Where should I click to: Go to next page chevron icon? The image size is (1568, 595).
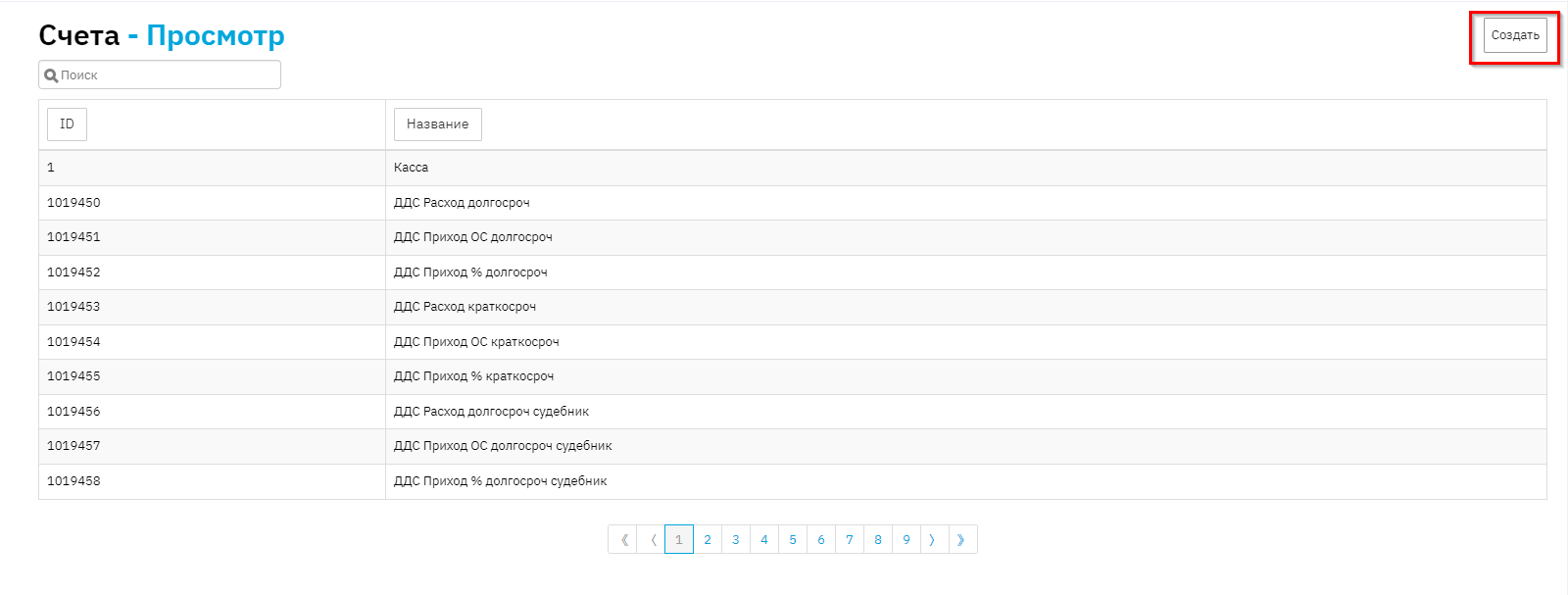pos(933,540)
